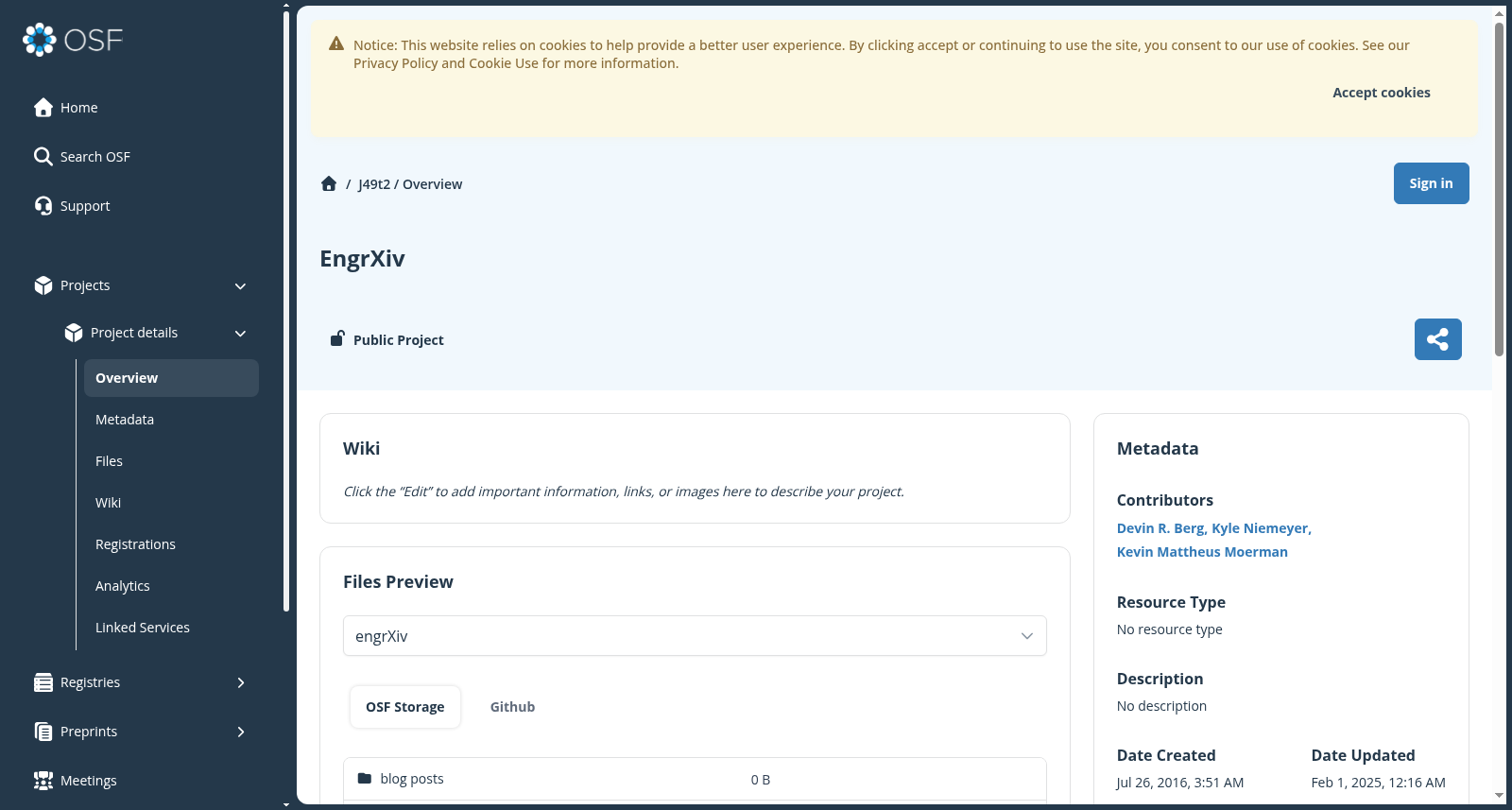Click the main page vertical scrollbar
This screenshot has height=810, width=1512.
[1499, 189]
